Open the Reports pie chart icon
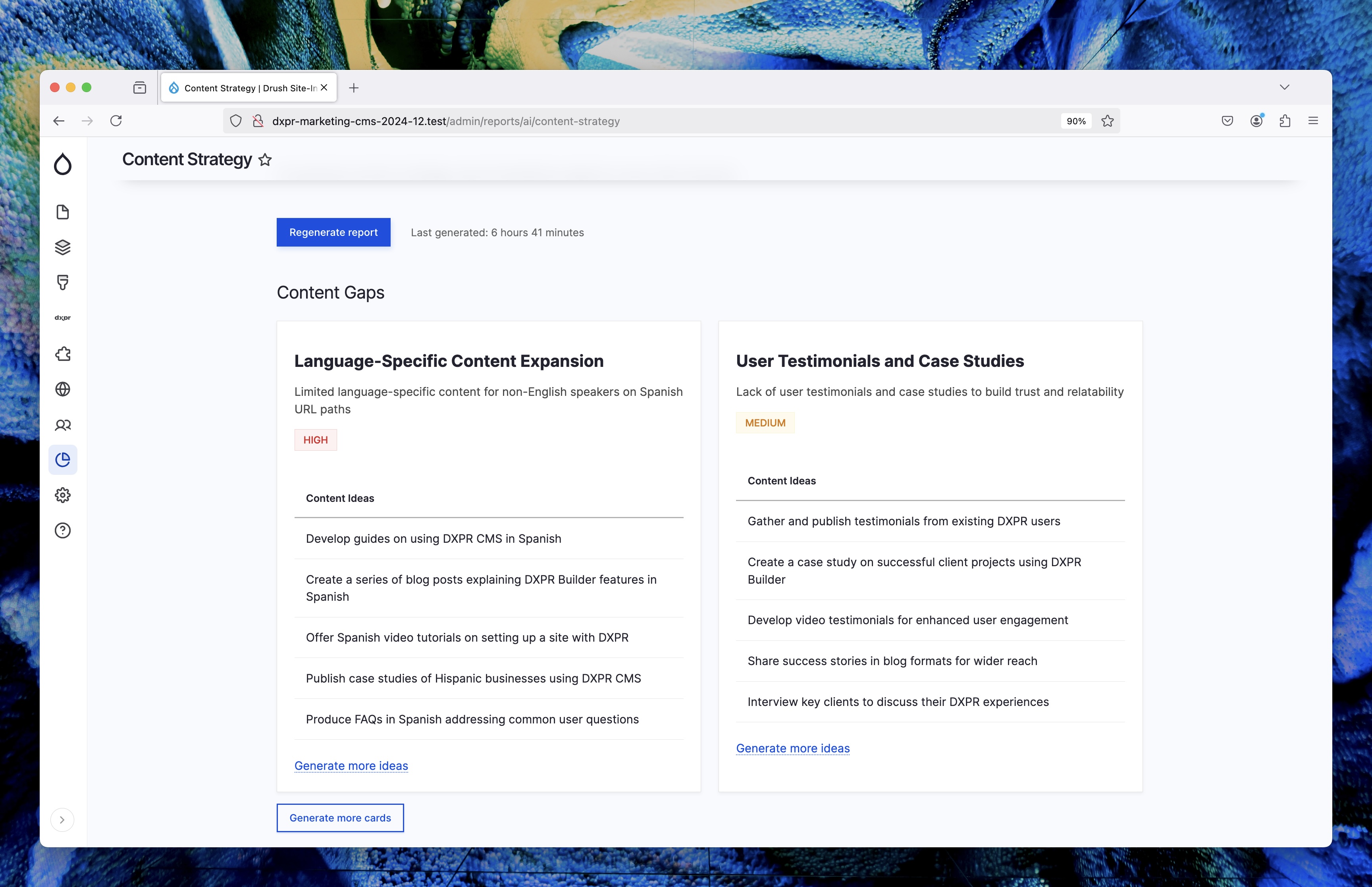The height and width of the screenshot is (887, 1372). pyautogui.click(x=62, y=460)
